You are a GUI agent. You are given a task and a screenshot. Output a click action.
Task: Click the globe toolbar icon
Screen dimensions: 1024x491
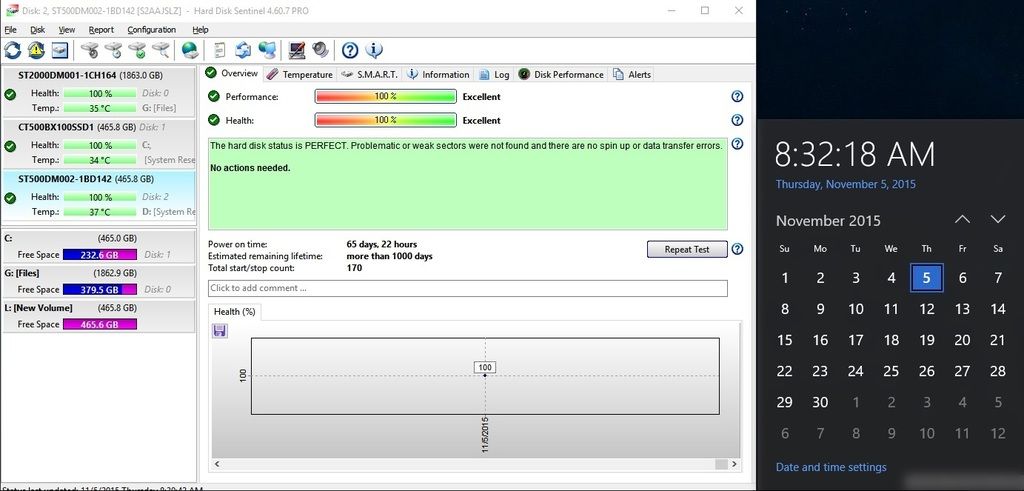point(189,50)
